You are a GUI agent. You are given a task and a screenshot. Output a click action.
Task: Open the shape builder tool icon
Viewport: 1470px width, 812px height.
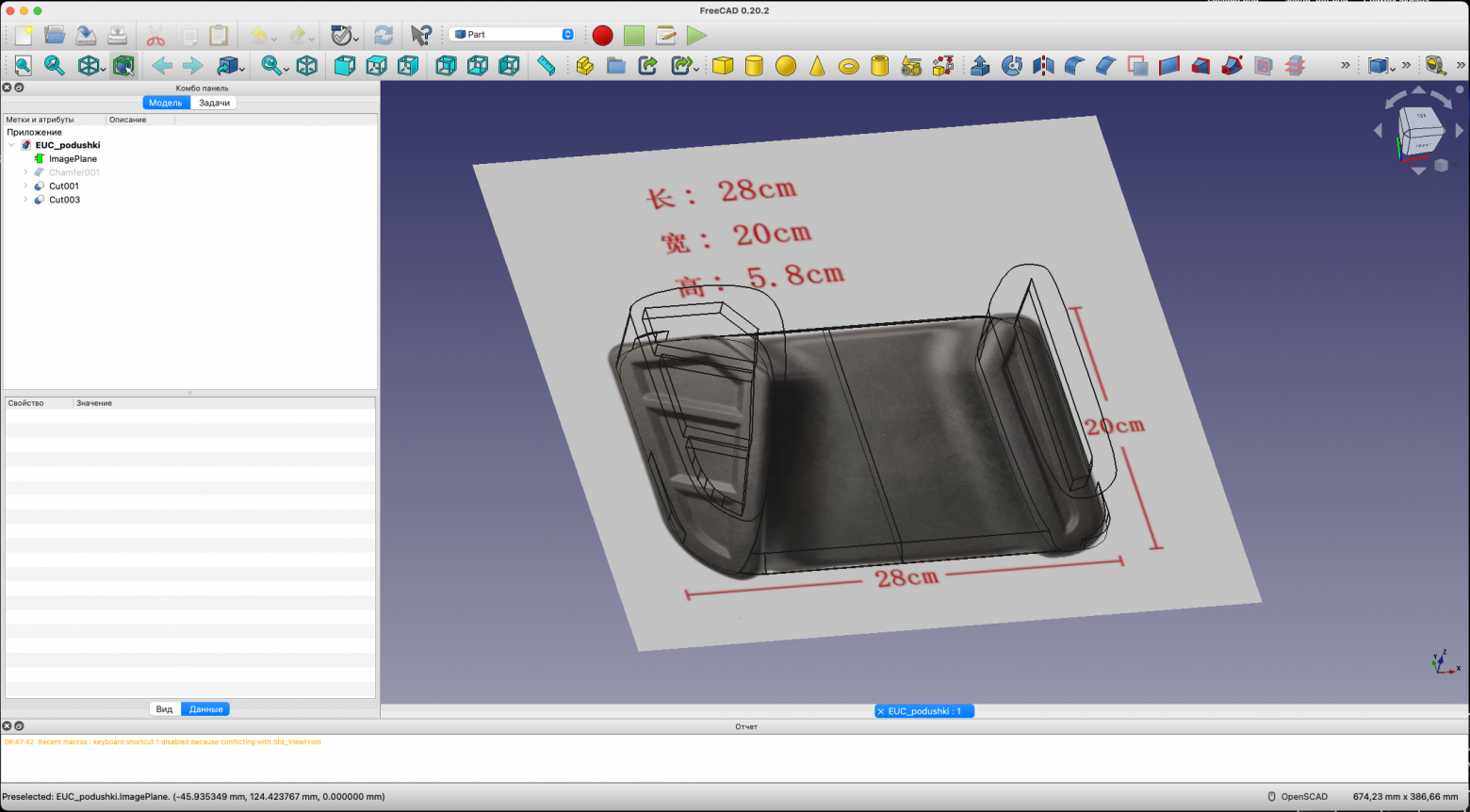[x=942, y=65]
